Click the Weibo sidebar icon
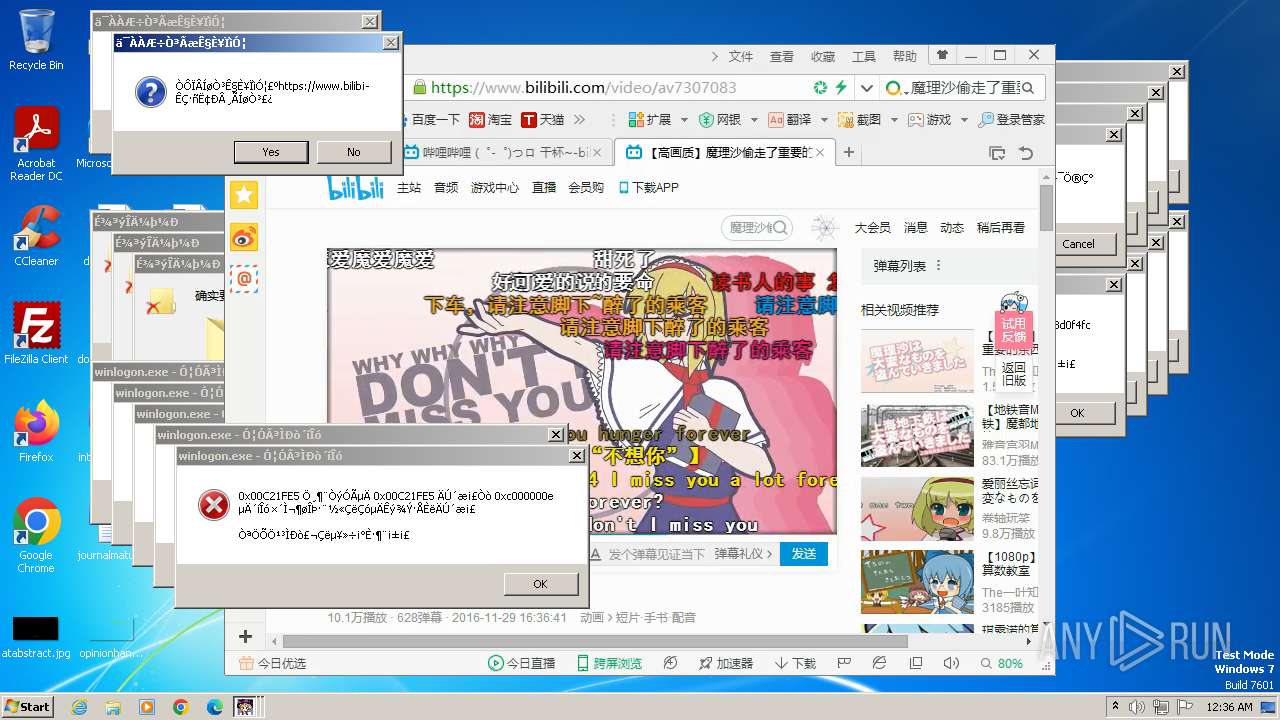Screen dimensions: 1280x720 click(x=244, y=237)
